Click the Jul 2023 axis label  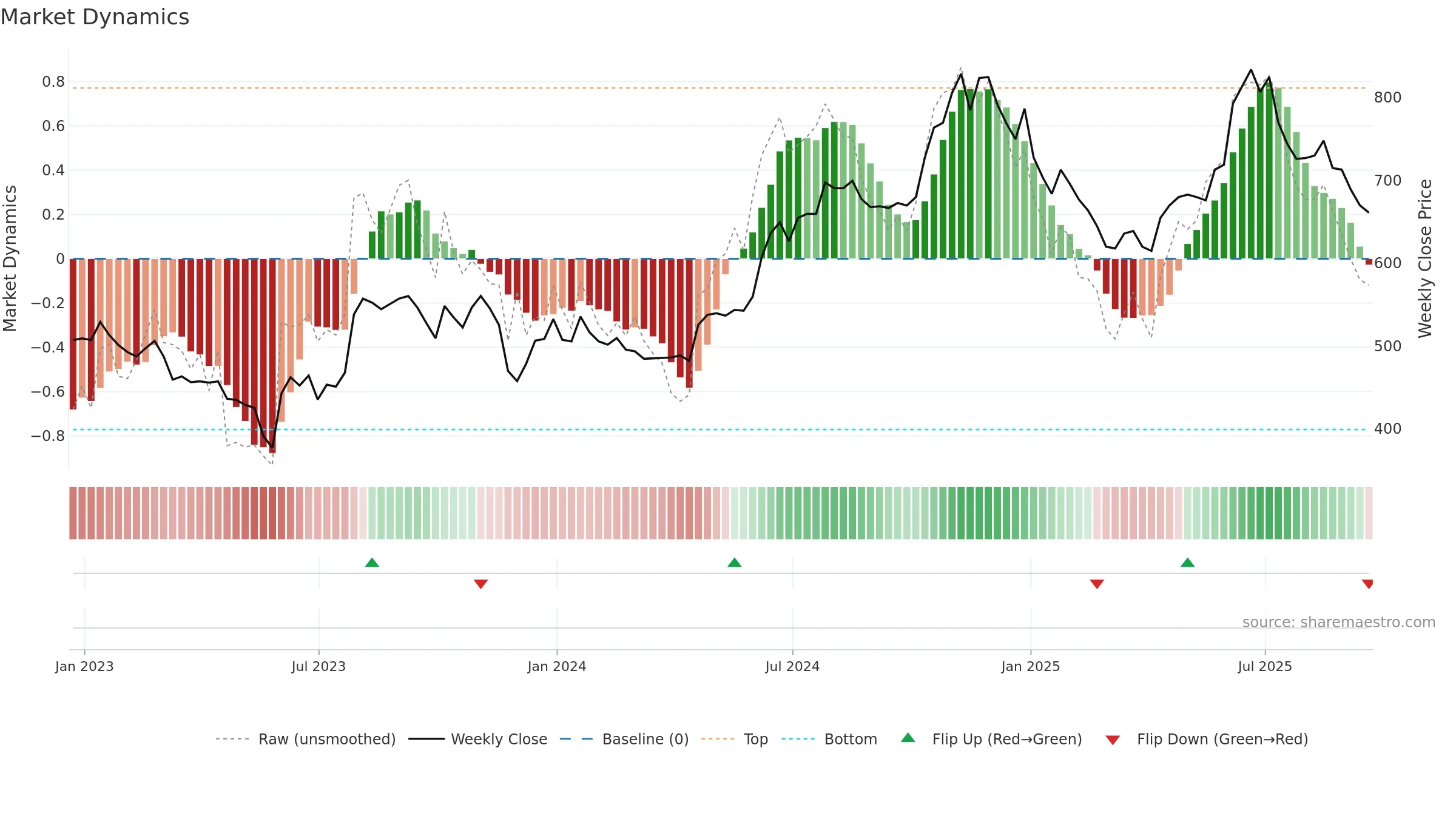(318, 666)
